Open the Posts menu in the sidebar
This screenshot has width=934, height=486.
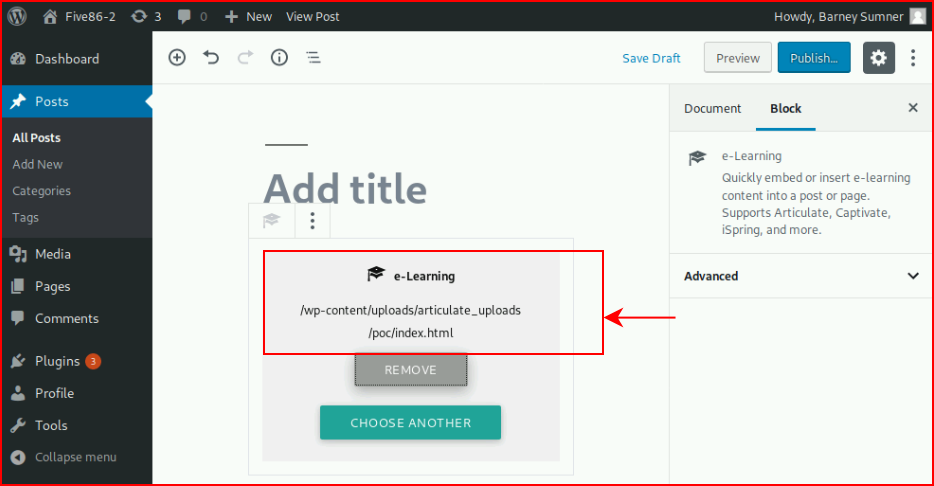76,101
